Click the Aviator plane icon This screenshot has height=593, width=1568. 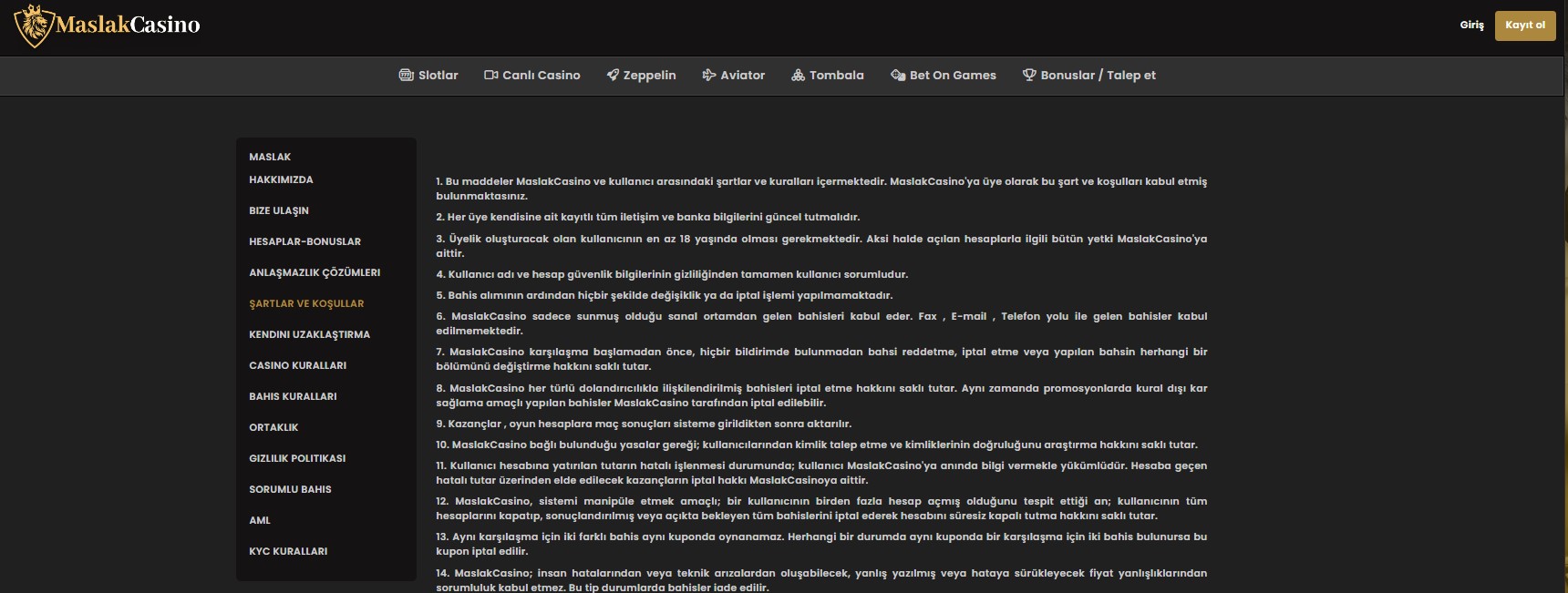pos(709,75)
